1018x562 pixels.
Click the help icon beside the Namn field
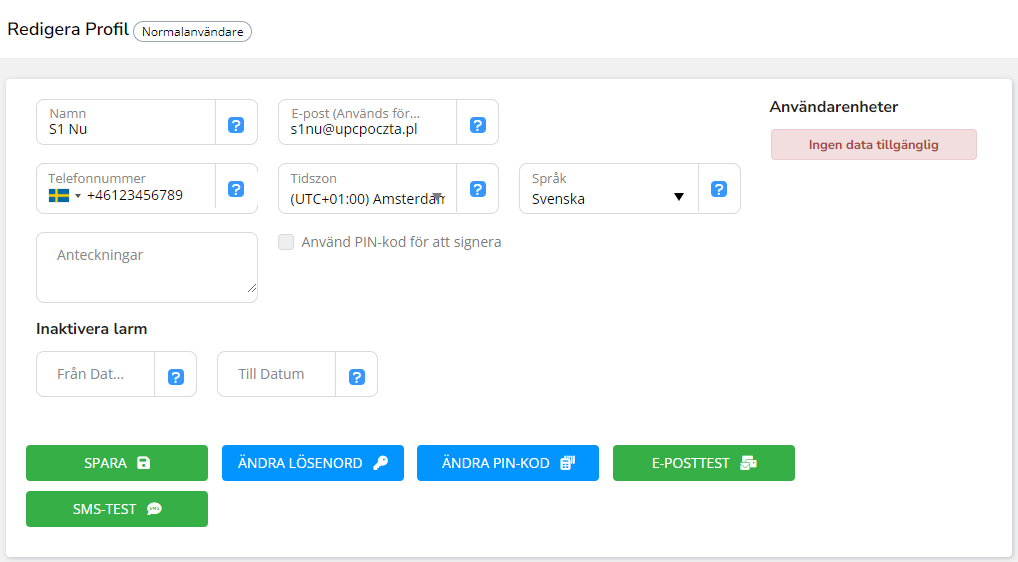pyautogui.click(x=236, y=125)
